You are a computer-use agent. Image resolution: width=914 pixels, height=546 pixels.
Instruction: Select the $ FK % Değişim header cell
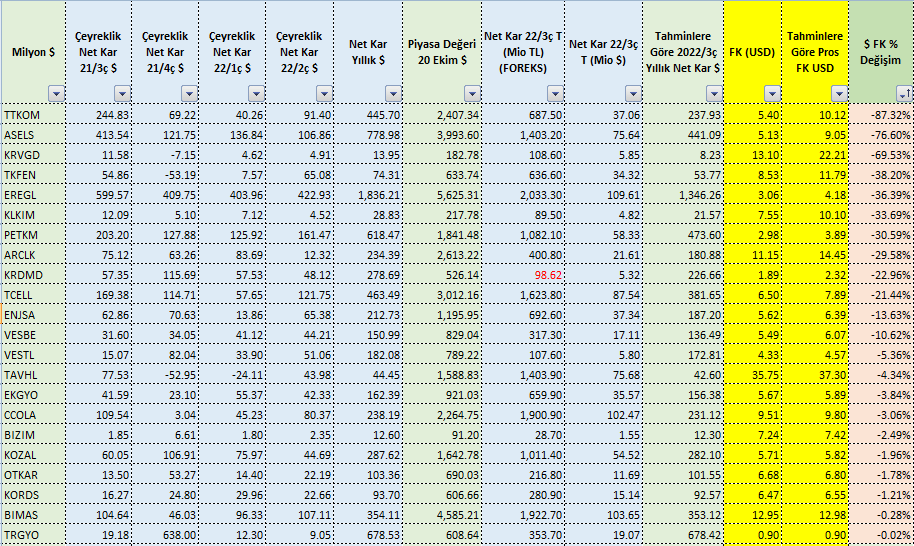click(x=881, y=52)
